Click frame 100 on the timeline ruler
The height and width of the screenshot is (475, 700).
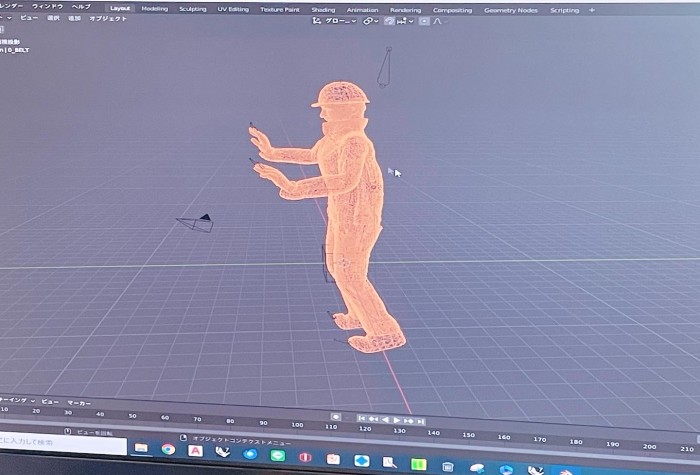pyautogui.click(x=296, y=425)
